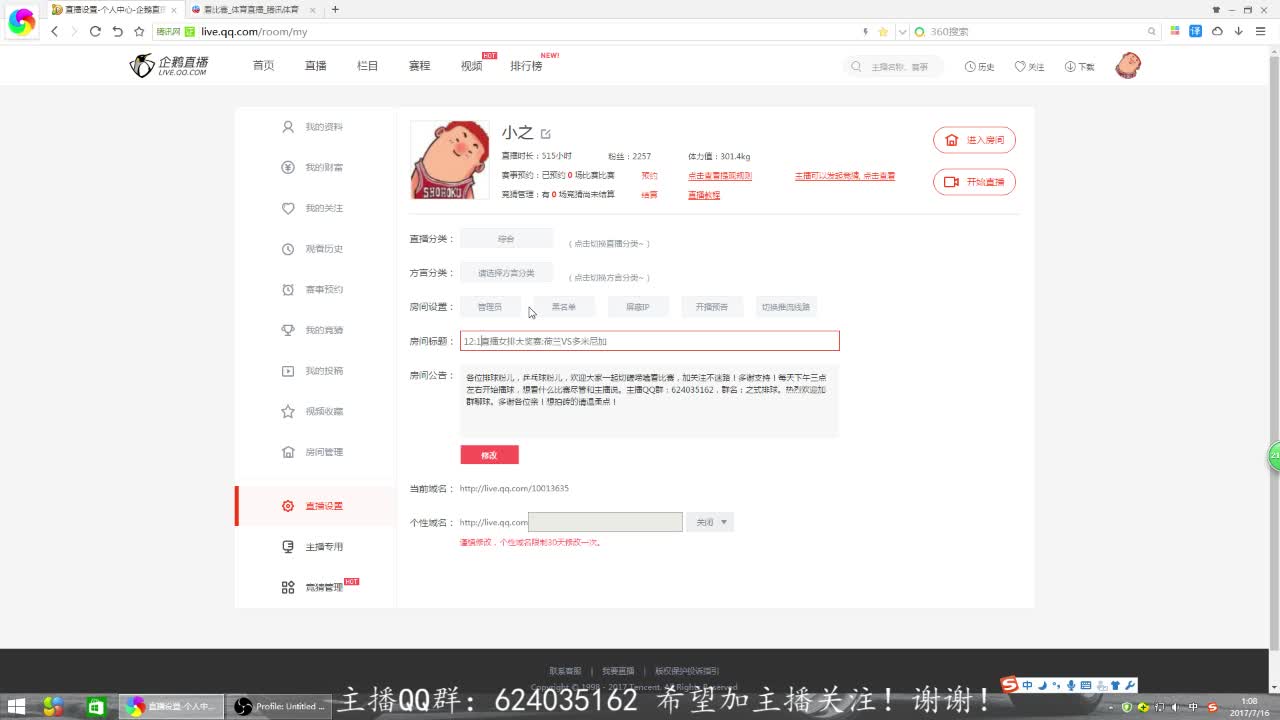The image size is (1280, 720).
Task: Click the edit icon next to 小之
Action: pos(546,133)
